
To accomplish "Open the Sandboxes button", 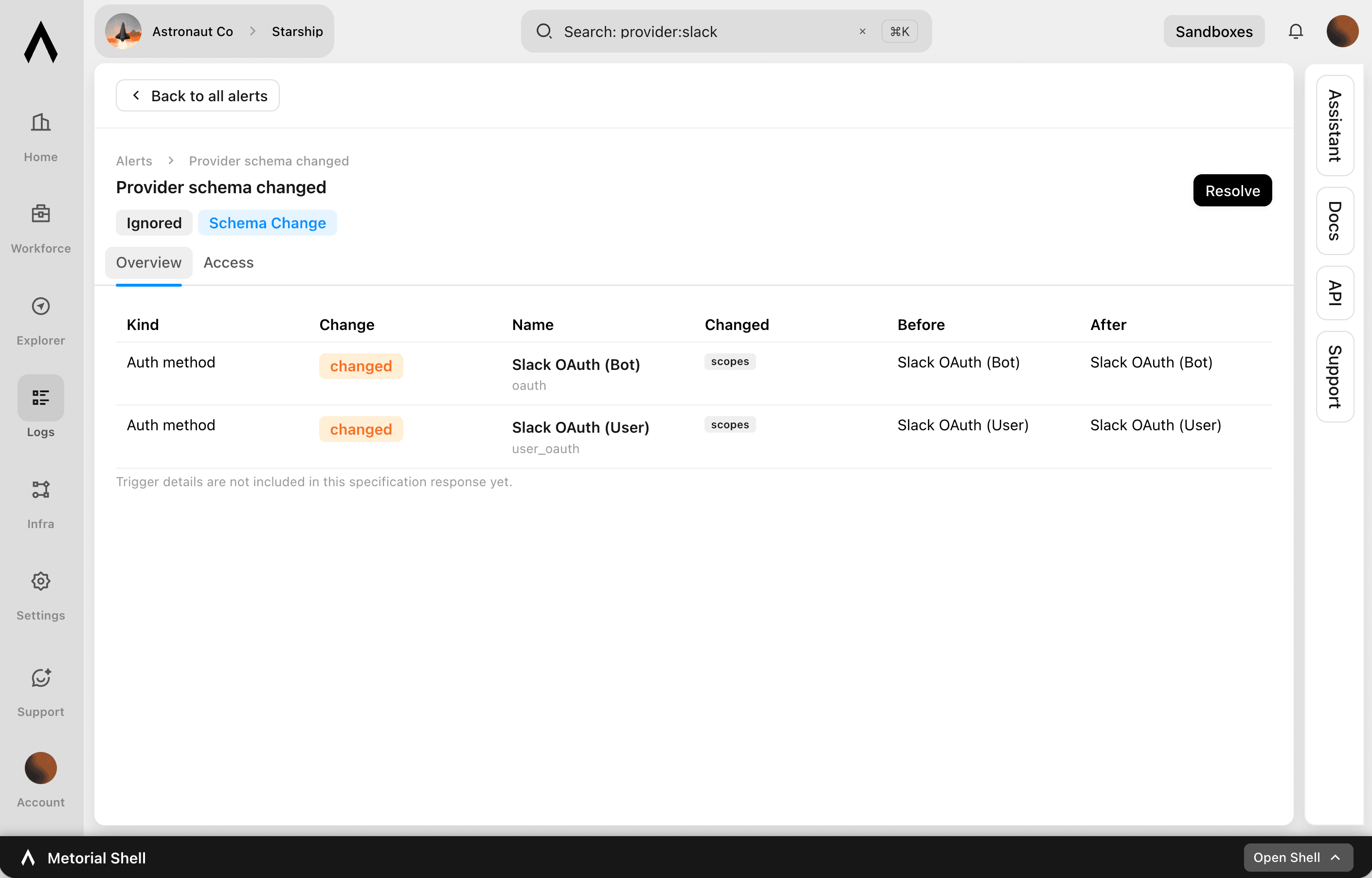I will [x=1213, y=31].
